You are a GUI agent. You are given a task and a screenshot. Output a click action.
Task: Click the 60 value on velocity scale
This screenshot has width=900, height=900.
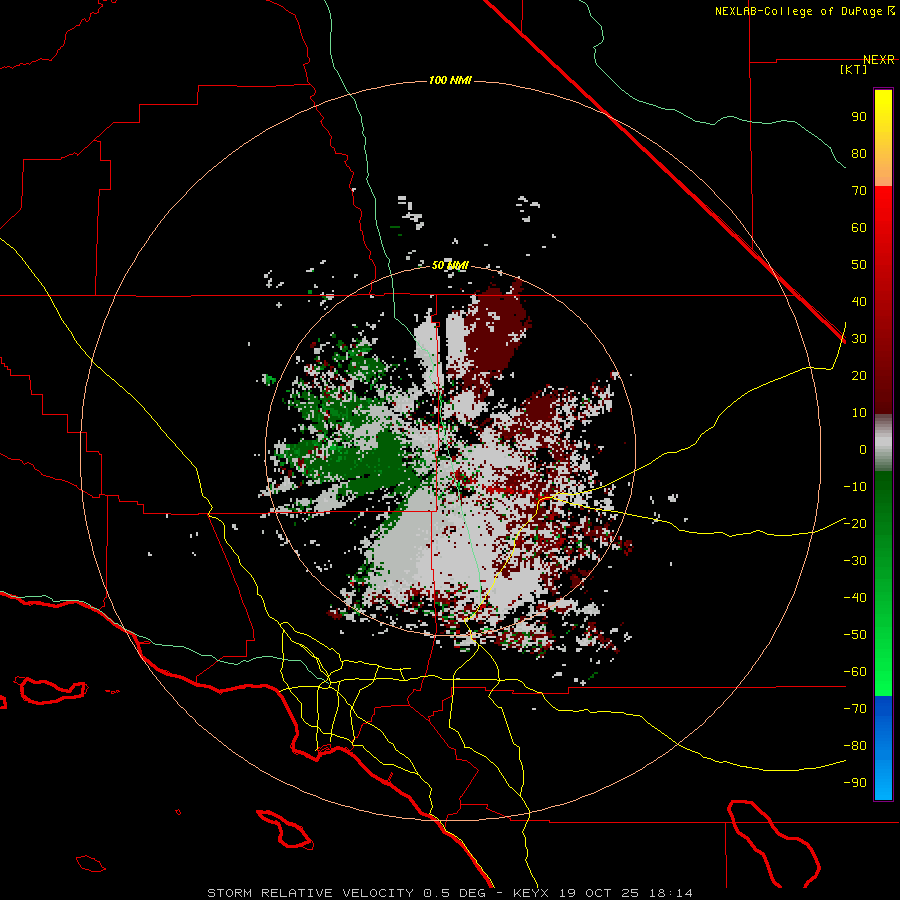point(859,228)
